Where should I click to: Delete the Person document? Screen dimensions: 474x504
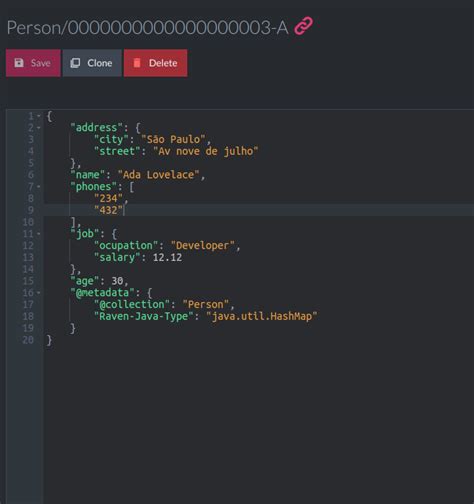(x=155, y=63)
